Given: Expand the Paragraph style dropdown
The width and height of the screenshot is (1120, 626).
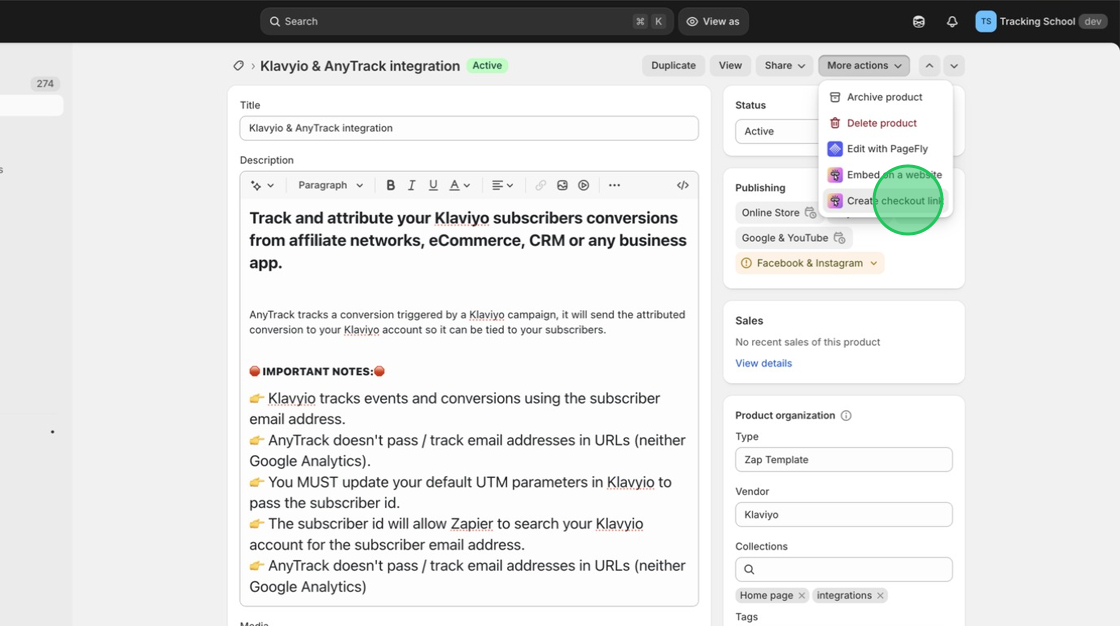Looking at the screenshot, I should point(330,185).
